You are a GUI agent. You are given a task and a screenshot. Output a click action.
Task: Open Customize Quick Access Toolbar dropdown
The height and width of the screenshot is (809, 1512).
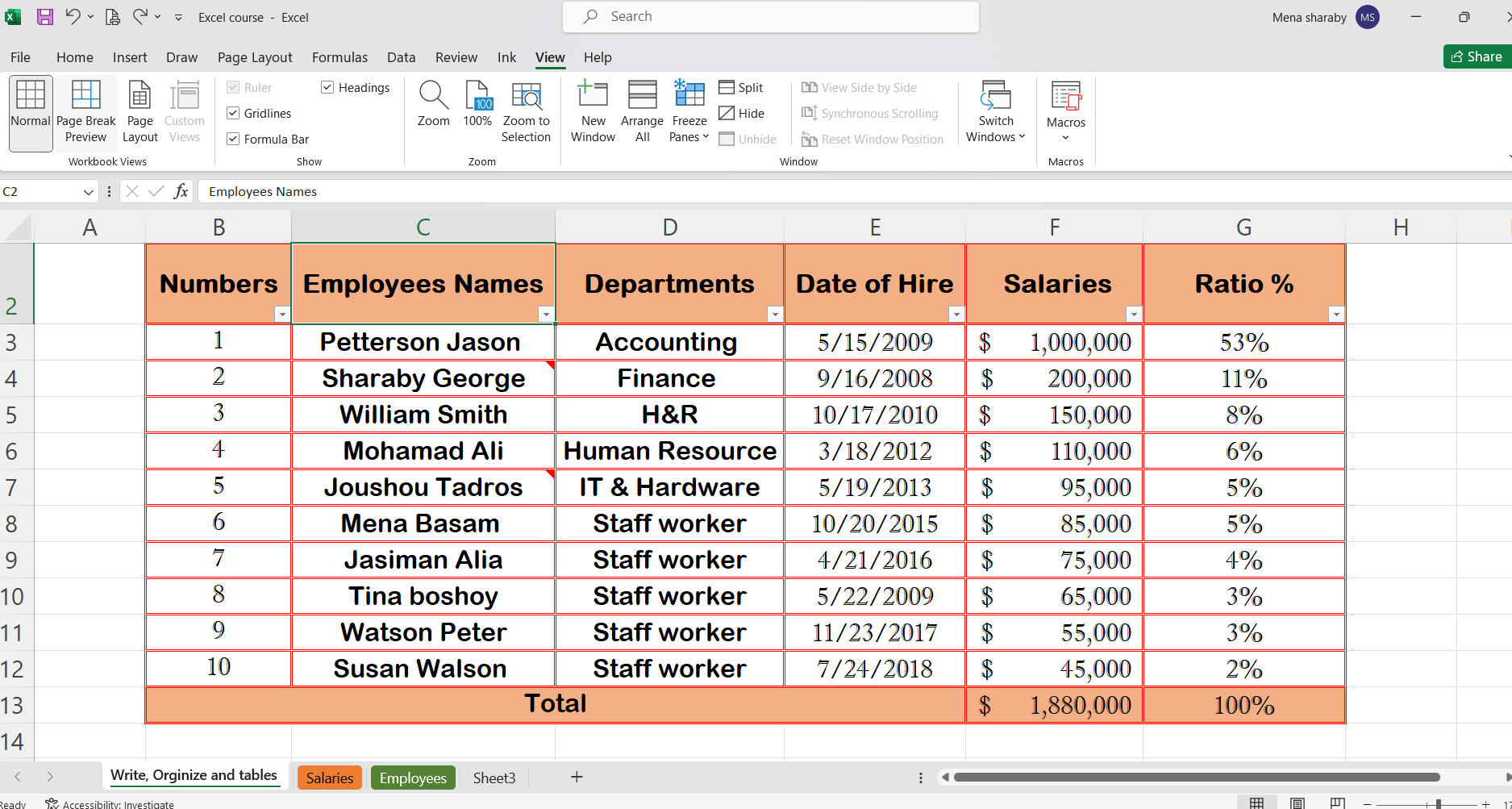tap(178, 17)
